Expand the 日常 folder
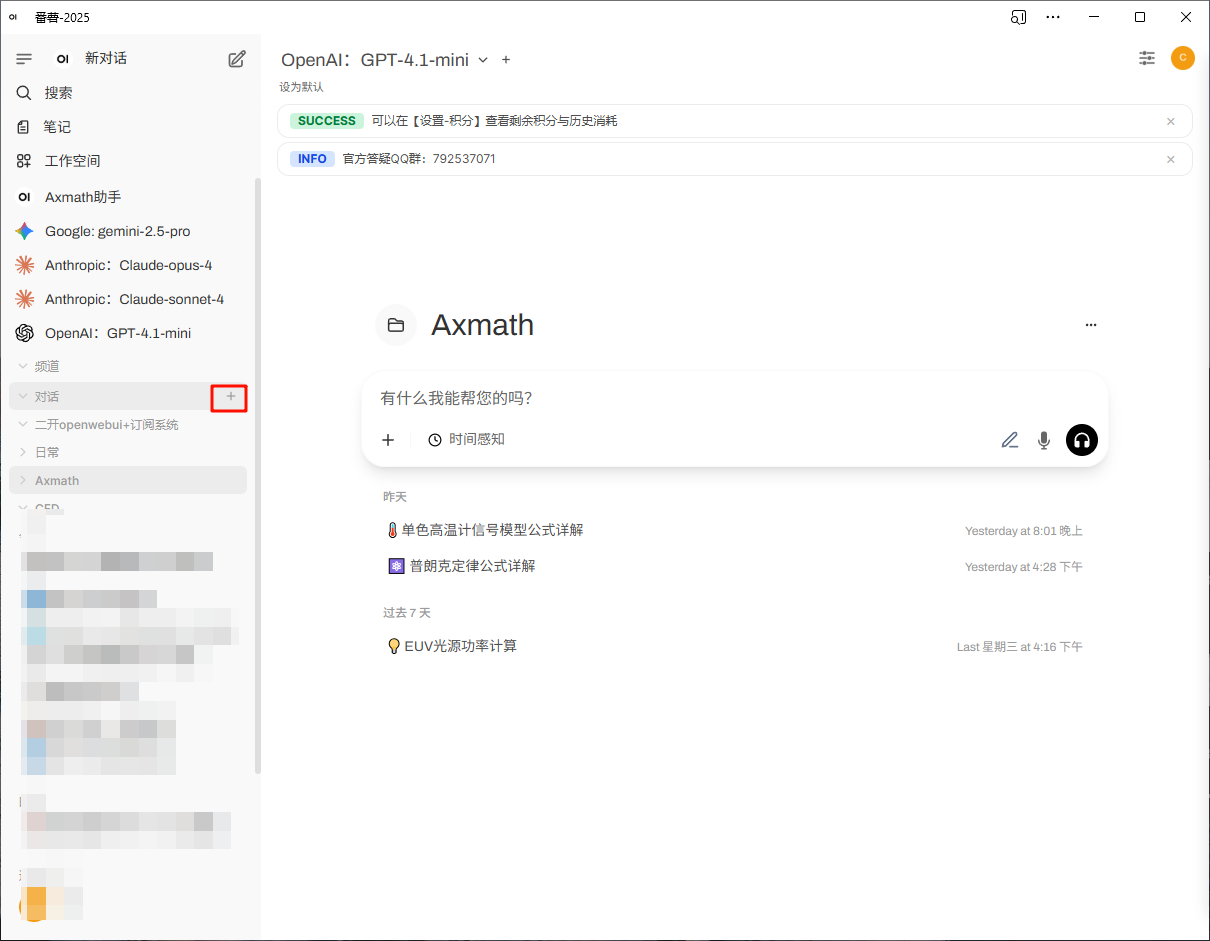 tap(23, 452)
